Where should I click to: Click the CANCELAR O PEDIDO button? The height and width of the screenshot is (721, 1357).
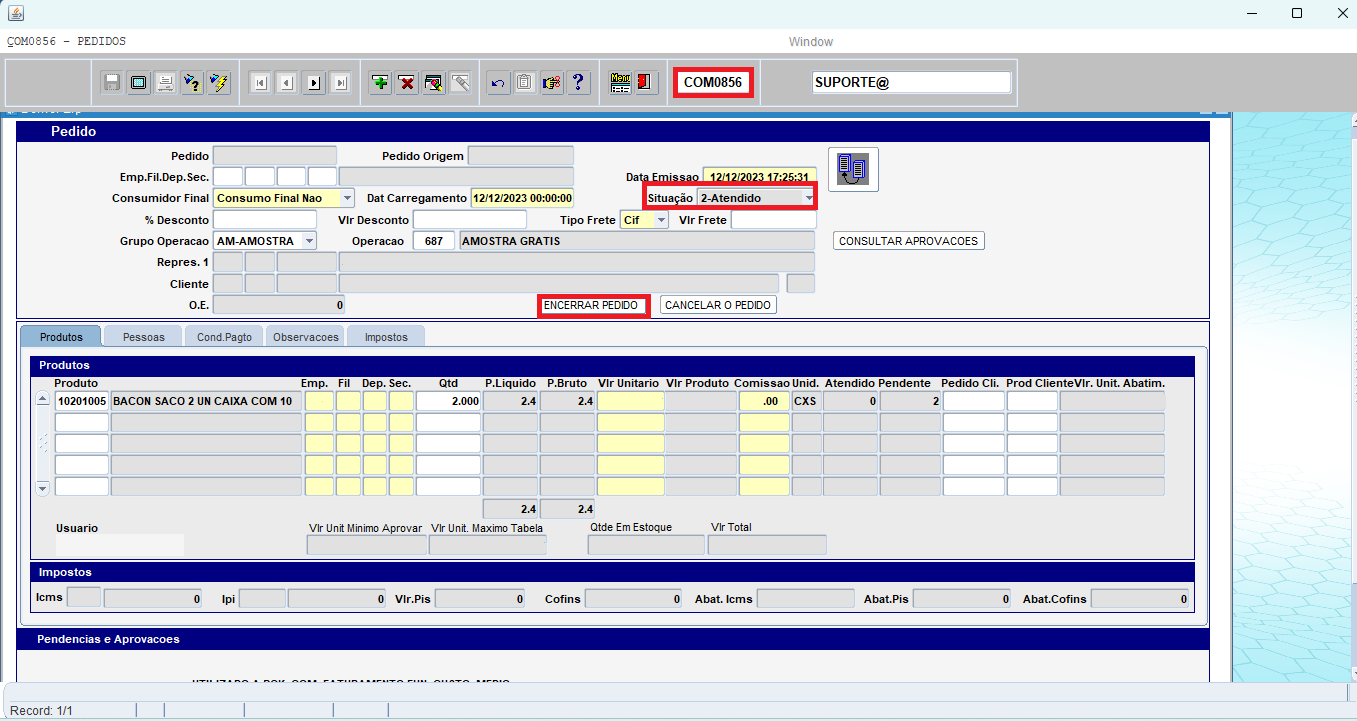(x=718, y=305)
